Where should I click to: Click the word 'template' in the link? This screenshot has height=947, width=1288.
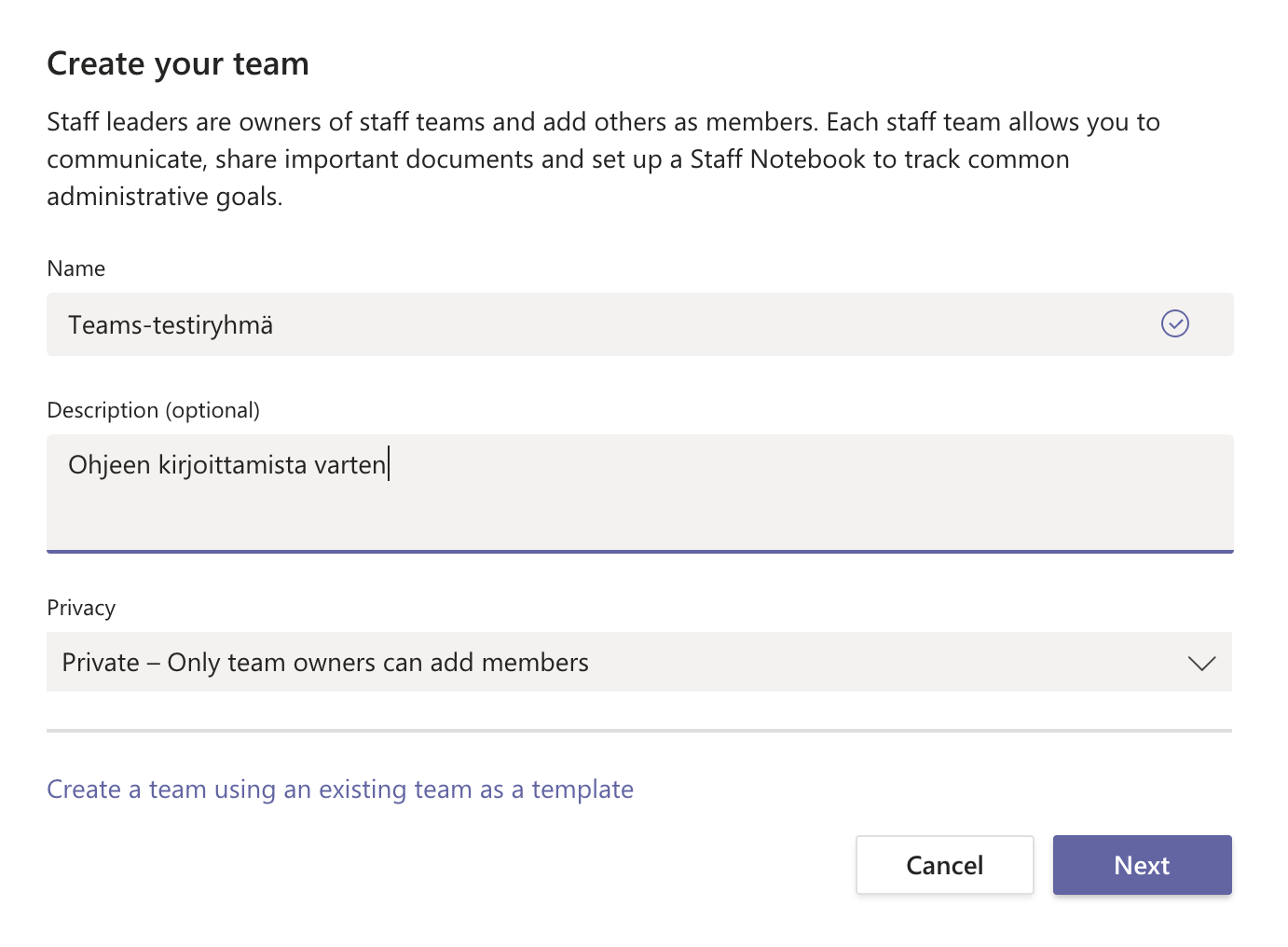tap(582, 790)
